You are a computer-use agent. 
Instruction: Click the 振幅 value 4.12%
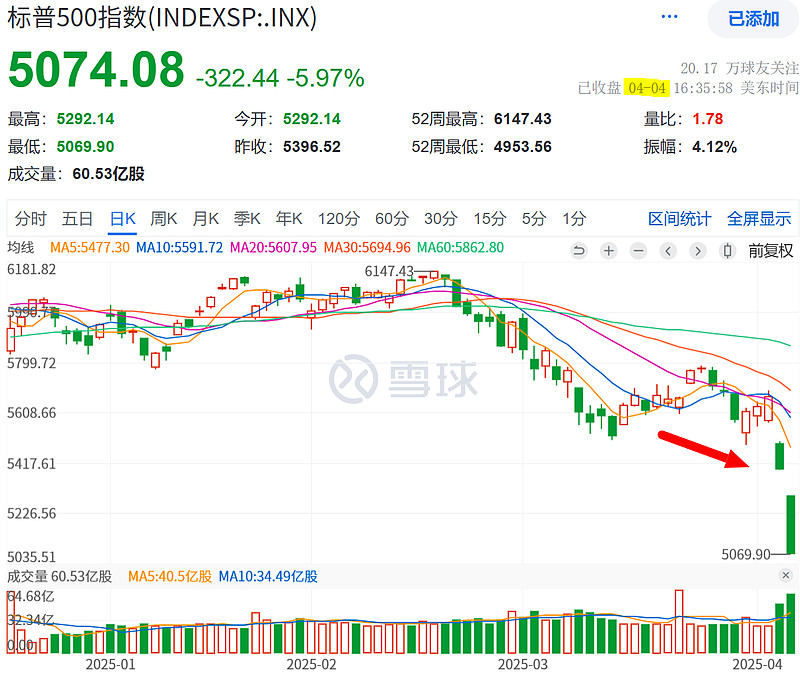[x=714, y=147]
